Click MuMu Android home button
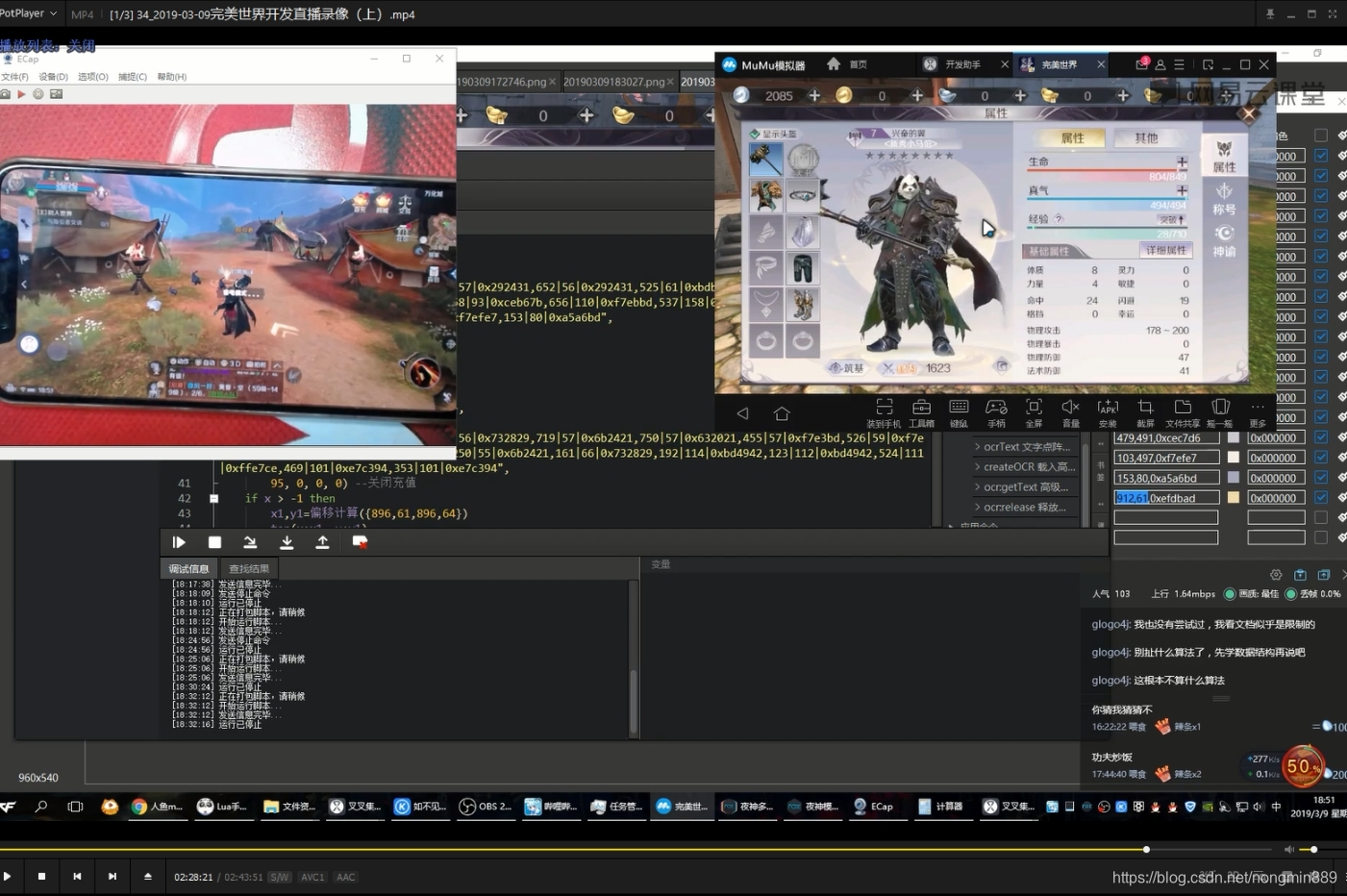Image resolution: width=1347 pixels, height=896 pixels. click(782, 413)
